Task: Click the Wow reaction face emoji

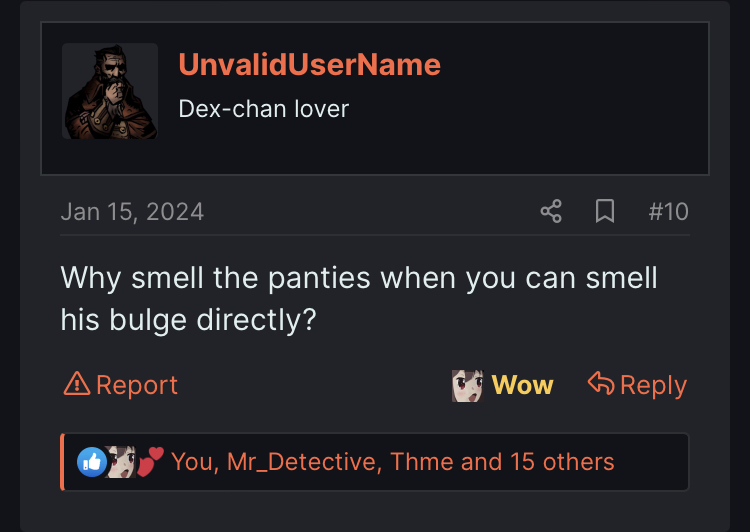Action: pos(467,386)
